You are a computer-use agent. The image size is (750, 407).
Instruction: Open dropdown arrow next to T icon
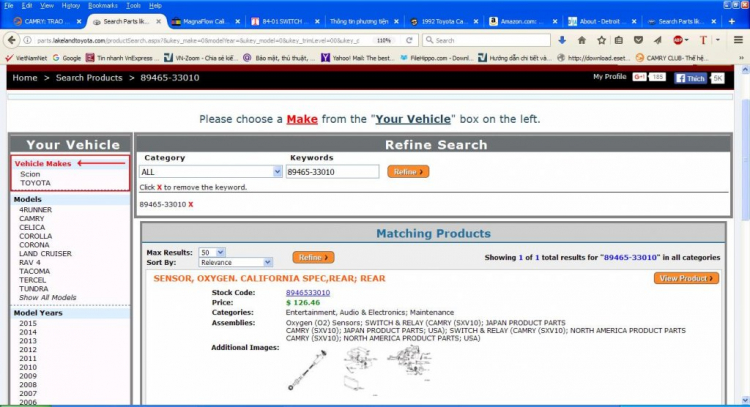(717, 40)
